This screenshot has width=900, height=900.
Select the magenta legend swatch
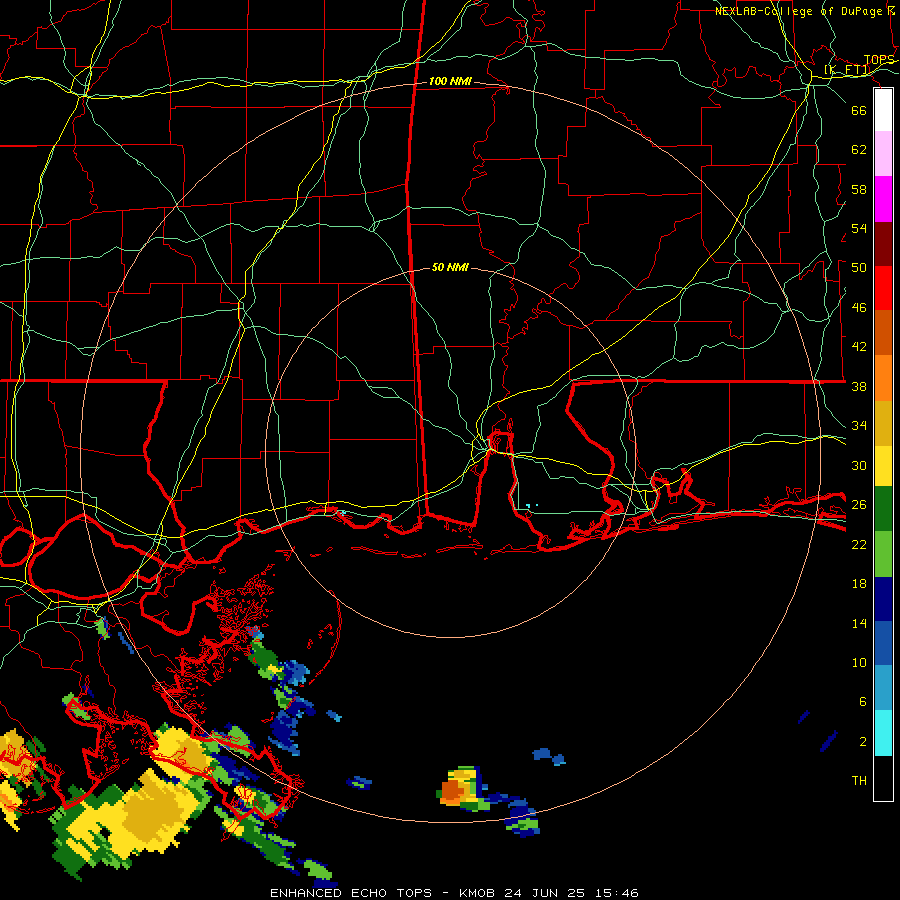tap(883, 199)
